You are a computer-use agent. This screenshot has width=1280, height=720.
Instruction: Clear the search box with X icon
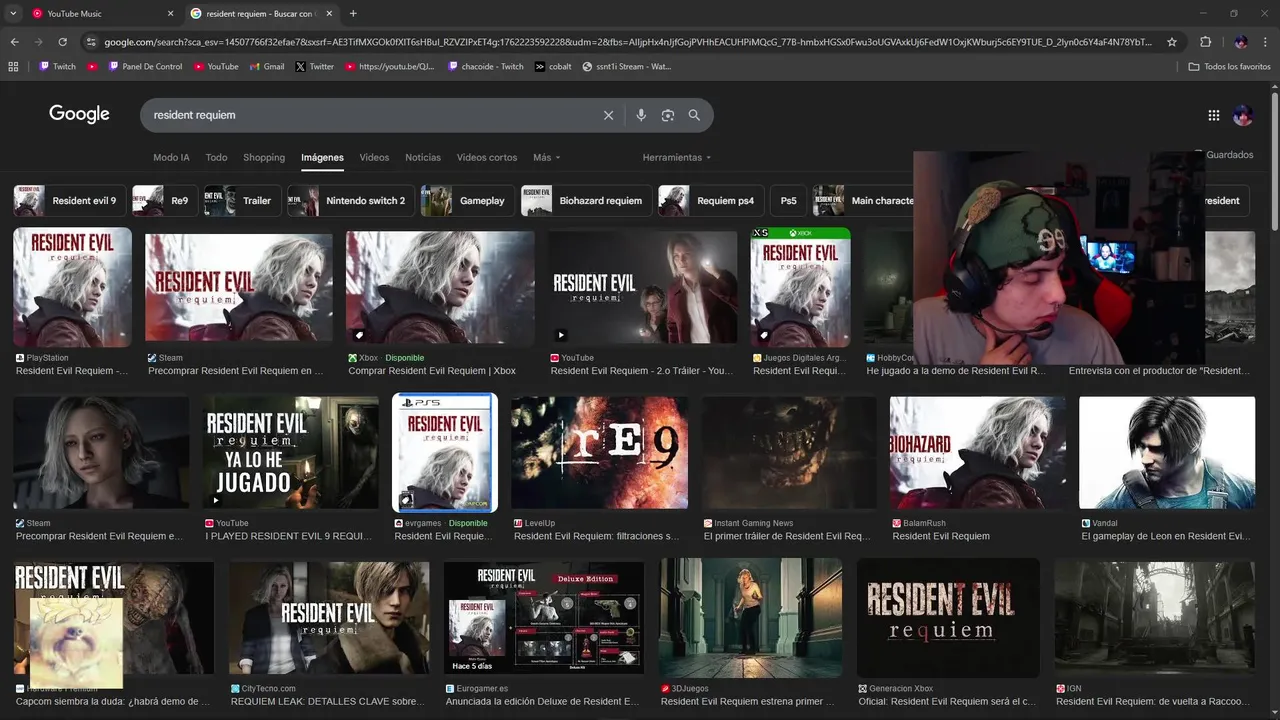click(x=608, y=115)
